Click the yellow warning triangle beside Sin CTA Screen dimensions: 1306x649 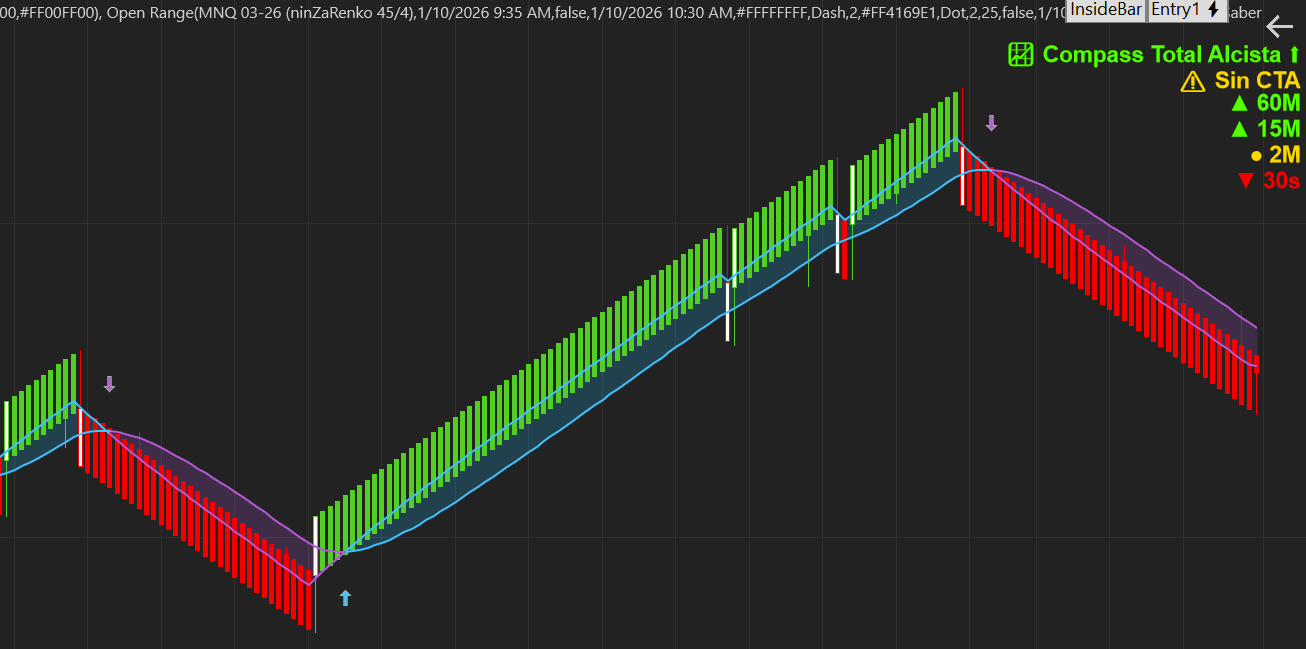tap(1192, 82)
